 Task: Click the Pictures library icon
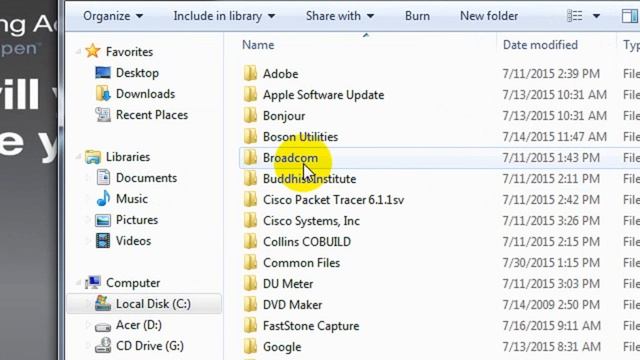(x=103, y=220)
